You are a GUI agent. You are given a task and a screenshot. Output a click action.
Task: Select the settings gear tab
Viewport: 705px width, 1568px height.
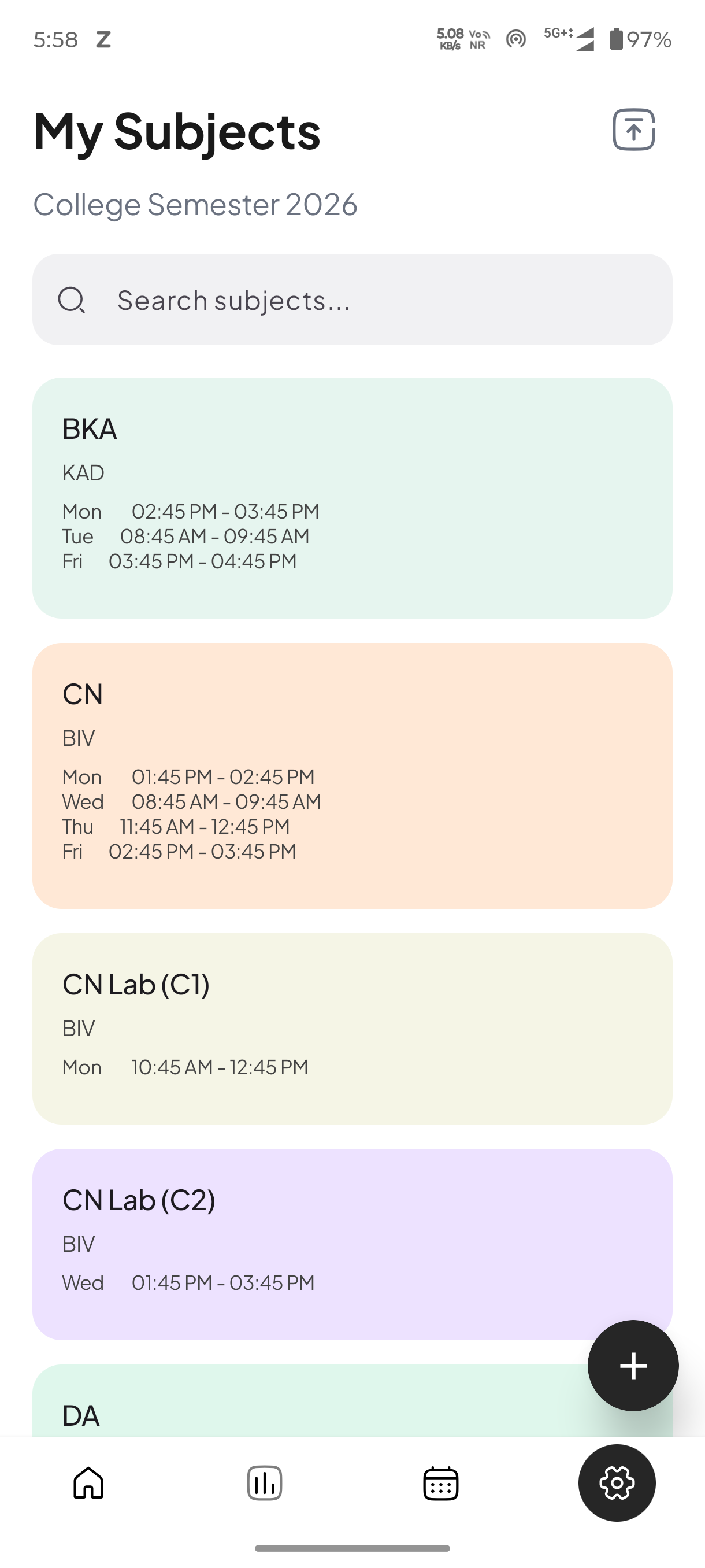point(617,1483)
